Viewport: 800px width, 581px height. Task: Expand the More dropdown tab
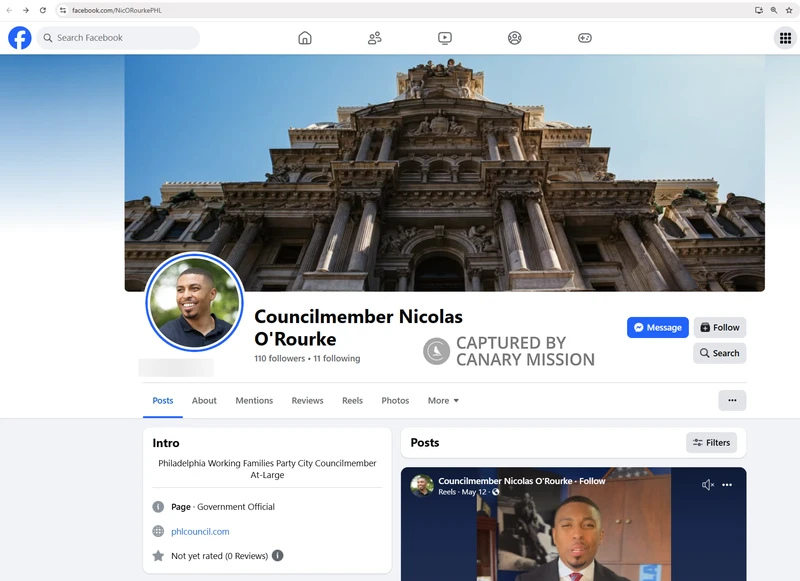point(443,400)
